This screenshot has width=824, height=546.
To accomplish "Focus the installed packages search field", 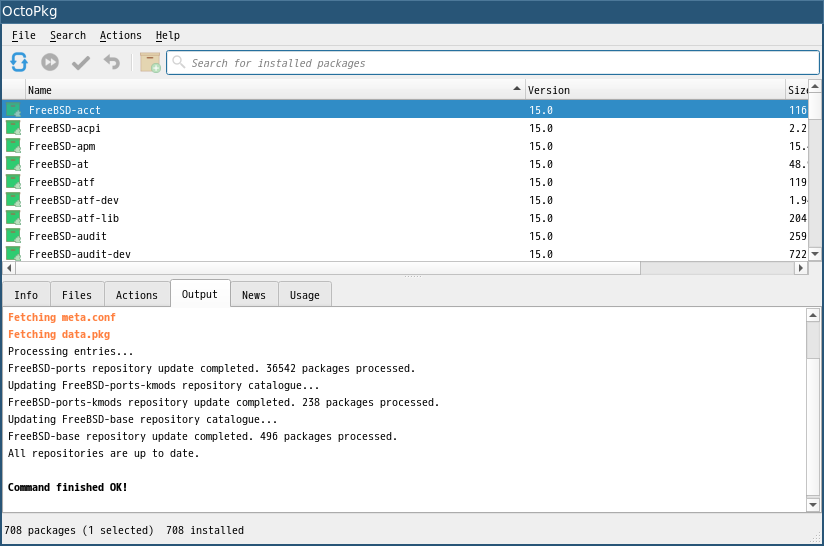I will [492, 63].
